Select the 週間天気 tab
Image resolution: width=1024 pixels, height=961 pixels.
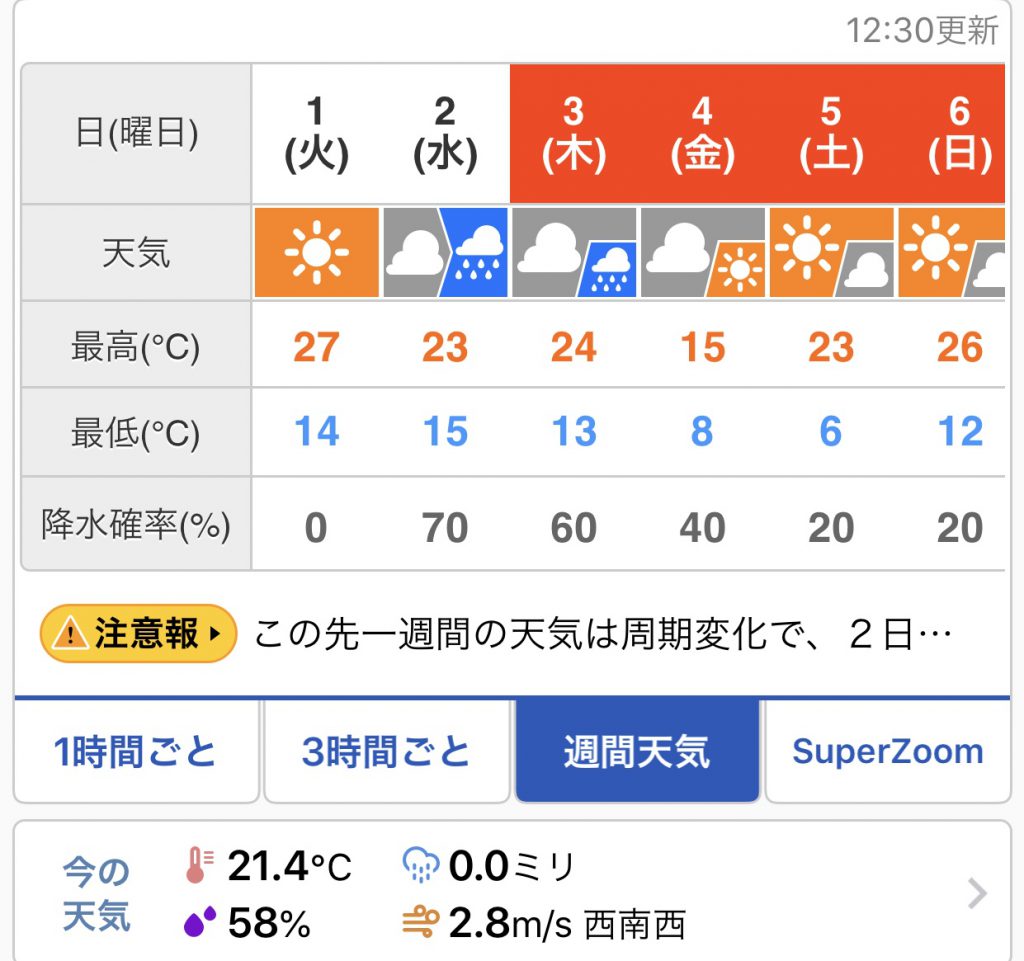pos(637,752)
